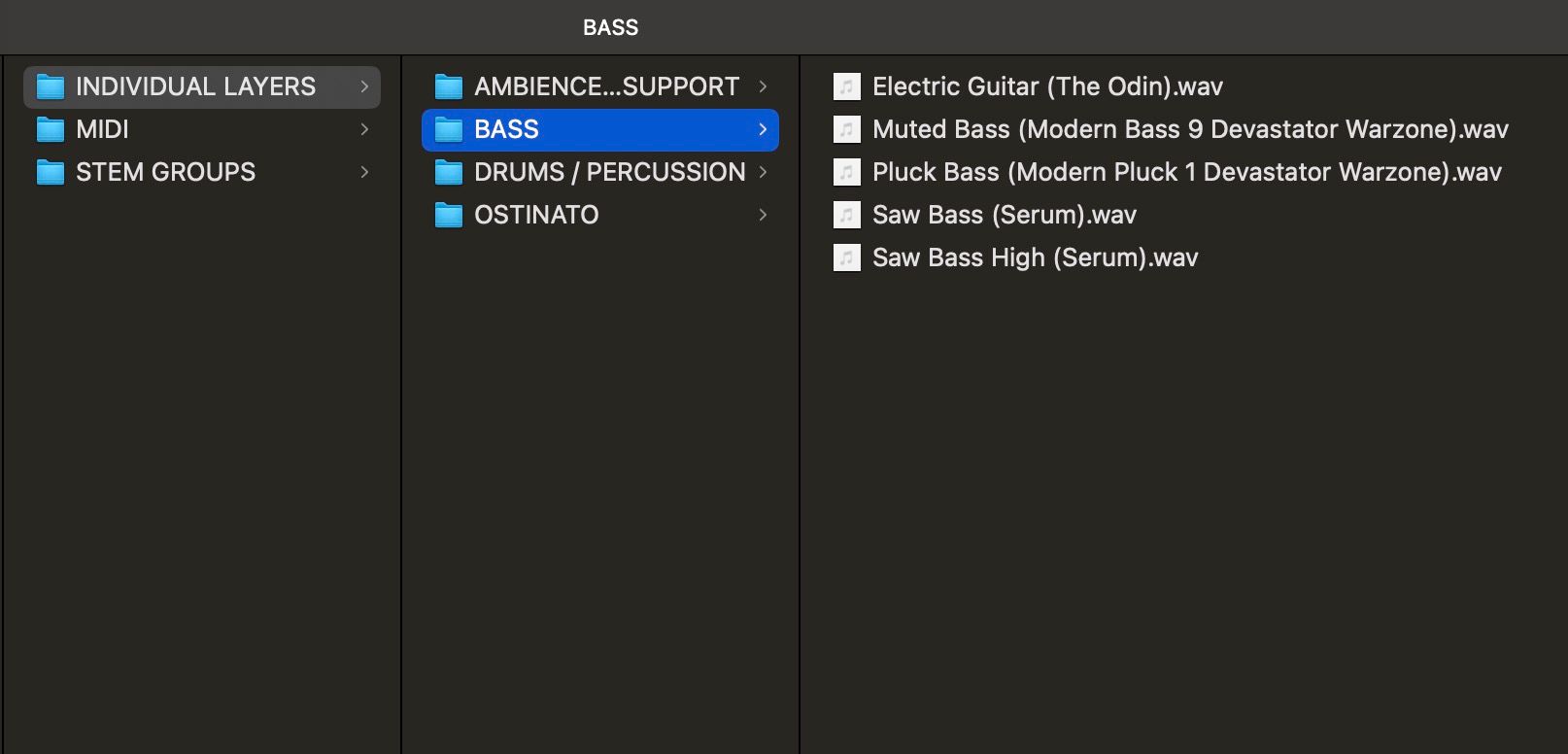
Task: Click the Saw Bass High file icon
Action: pyautogui.click(x=846, y=257)
